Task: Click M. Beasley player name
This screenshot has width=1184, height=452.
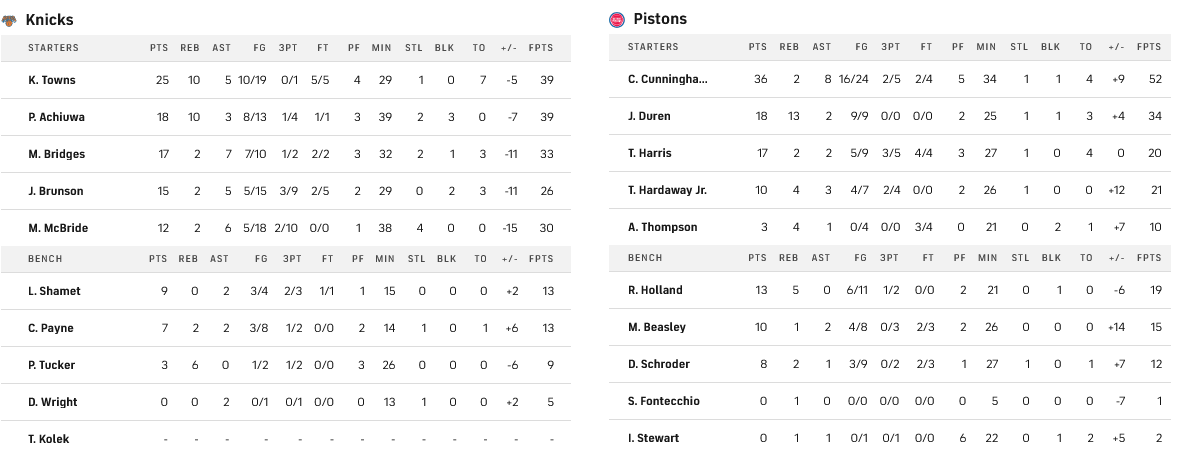Action: click(656, 327)
